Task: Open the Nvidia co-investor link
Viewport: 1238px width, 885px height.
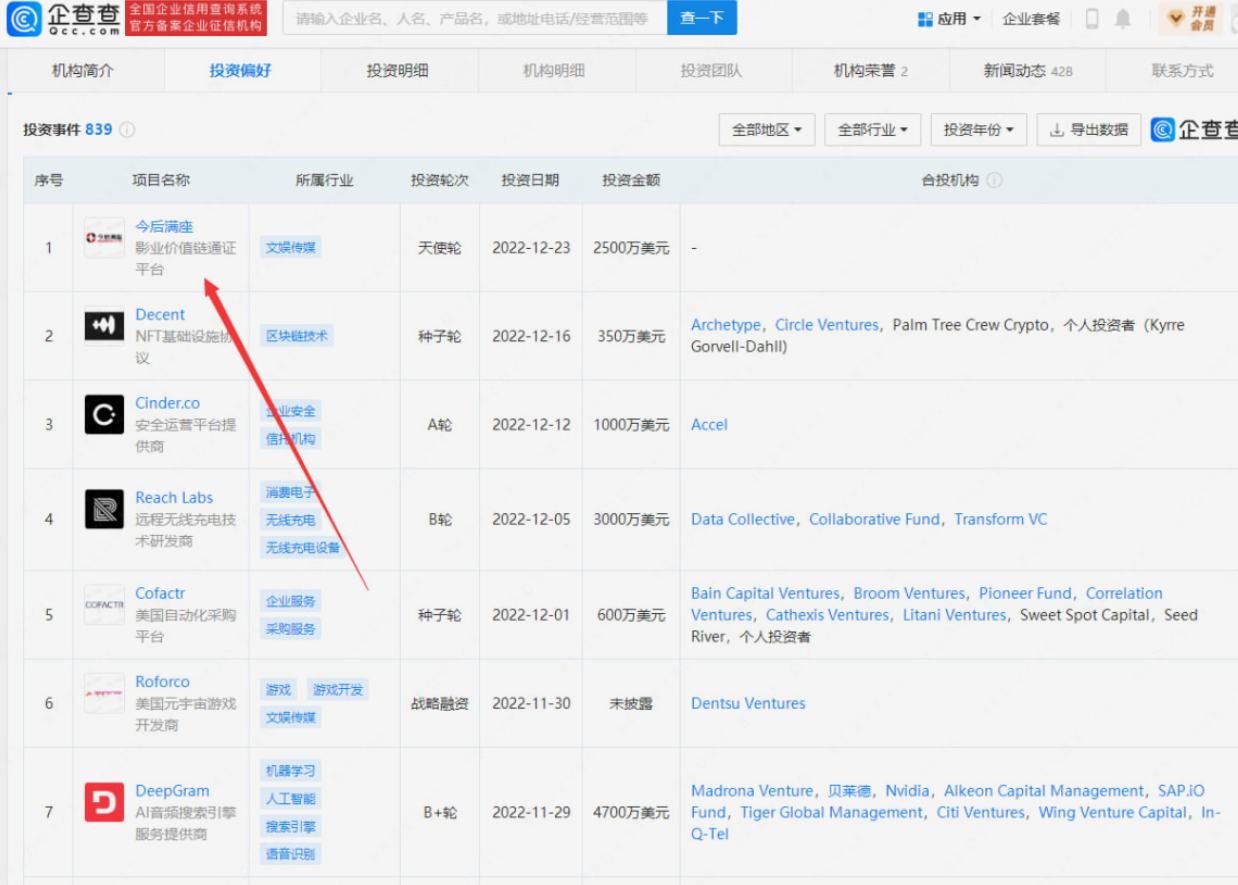Action: tap(908, 791)
